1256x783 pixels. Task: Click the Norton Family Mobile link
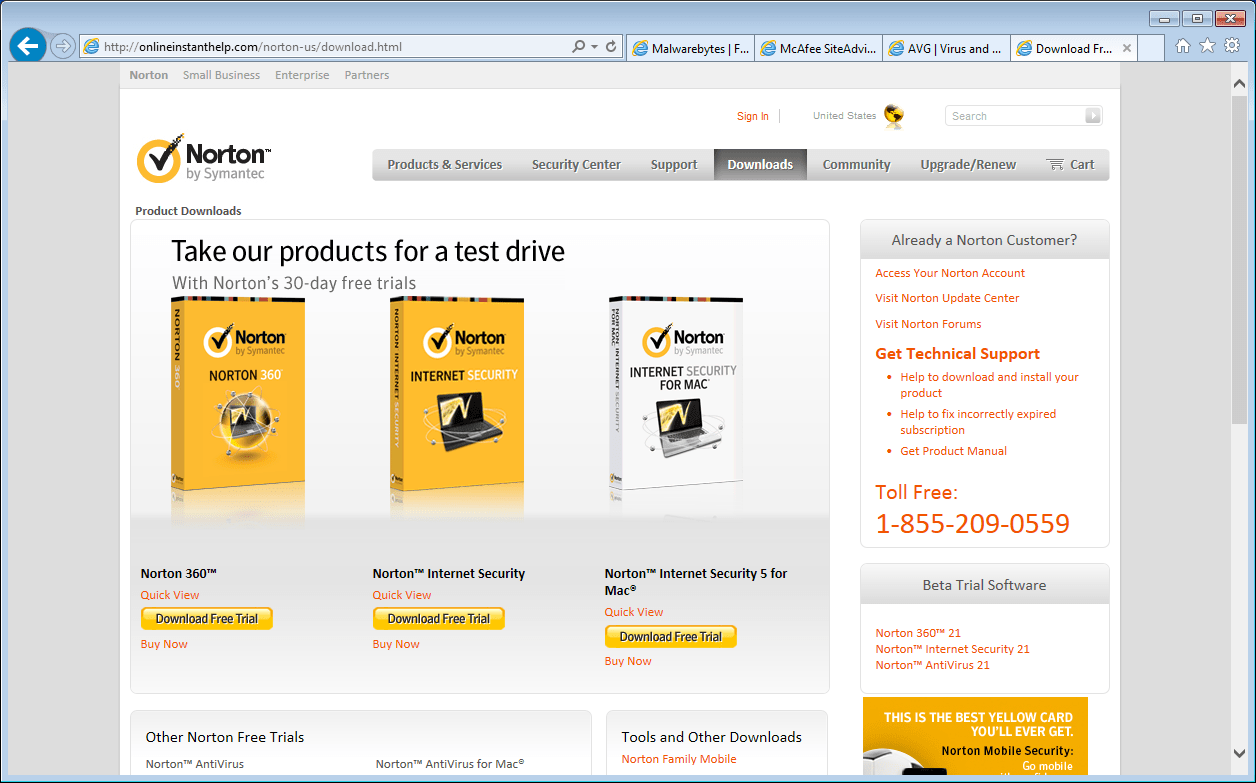click(x=679, y=759)
